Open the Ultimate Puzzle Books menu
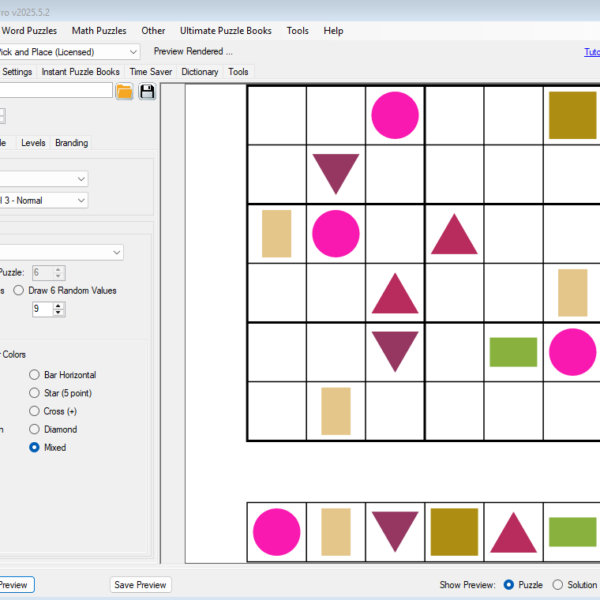The width and height of the screenshot is (600, 600). point(226,31)
